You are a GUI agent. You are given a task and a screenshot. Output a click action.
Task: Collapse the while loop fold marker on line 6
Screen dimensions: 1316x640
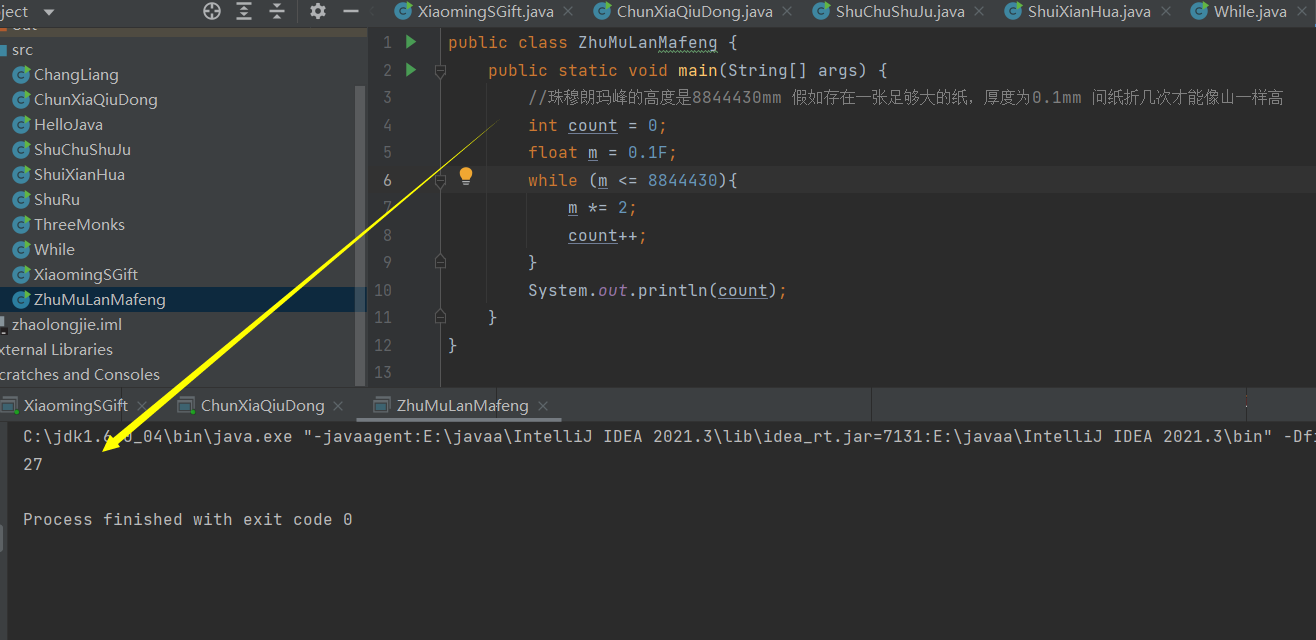440,181
